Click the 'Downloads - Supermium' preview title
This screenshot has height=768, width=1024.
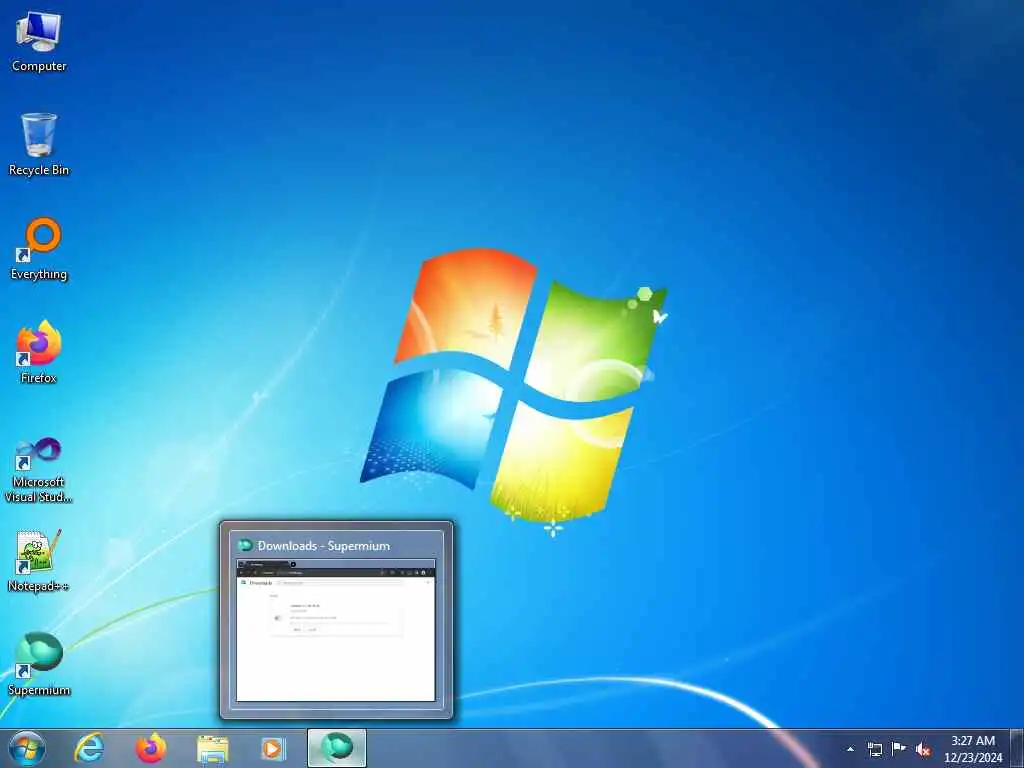point(324,546)
